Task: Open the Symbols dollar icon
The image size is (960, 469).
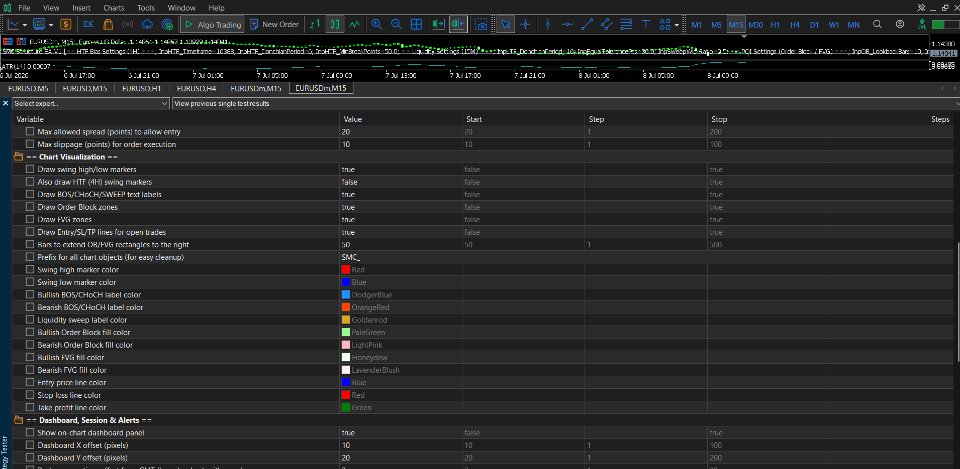Action: [66, 24]
